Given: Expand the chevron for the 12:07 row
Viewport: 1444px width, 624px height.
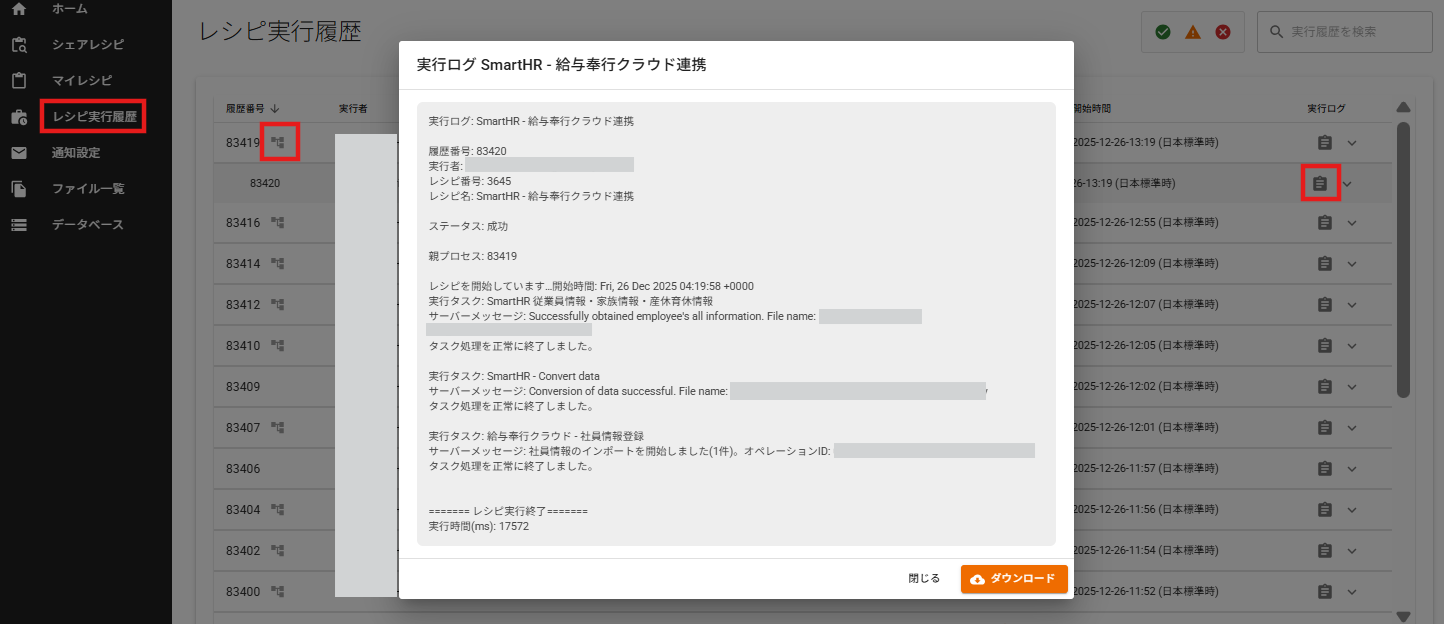Looking at the screenshot, I should pyautogui.click(x=1352, y=304).
